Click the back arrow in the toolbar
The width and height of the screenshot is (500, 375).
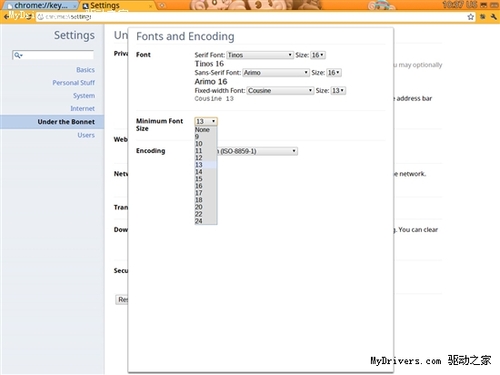pos(6,16)
